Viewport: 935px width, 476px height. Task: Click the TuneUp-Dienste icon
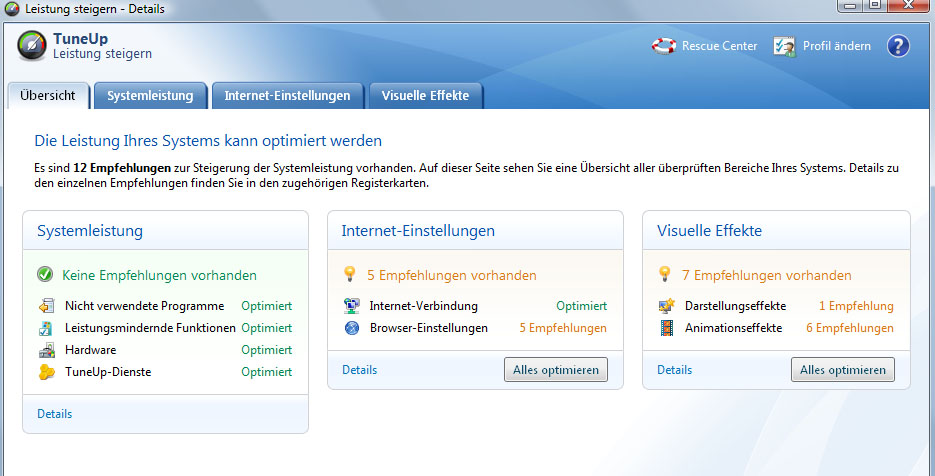pyautogui.click(x=46, y=372)
